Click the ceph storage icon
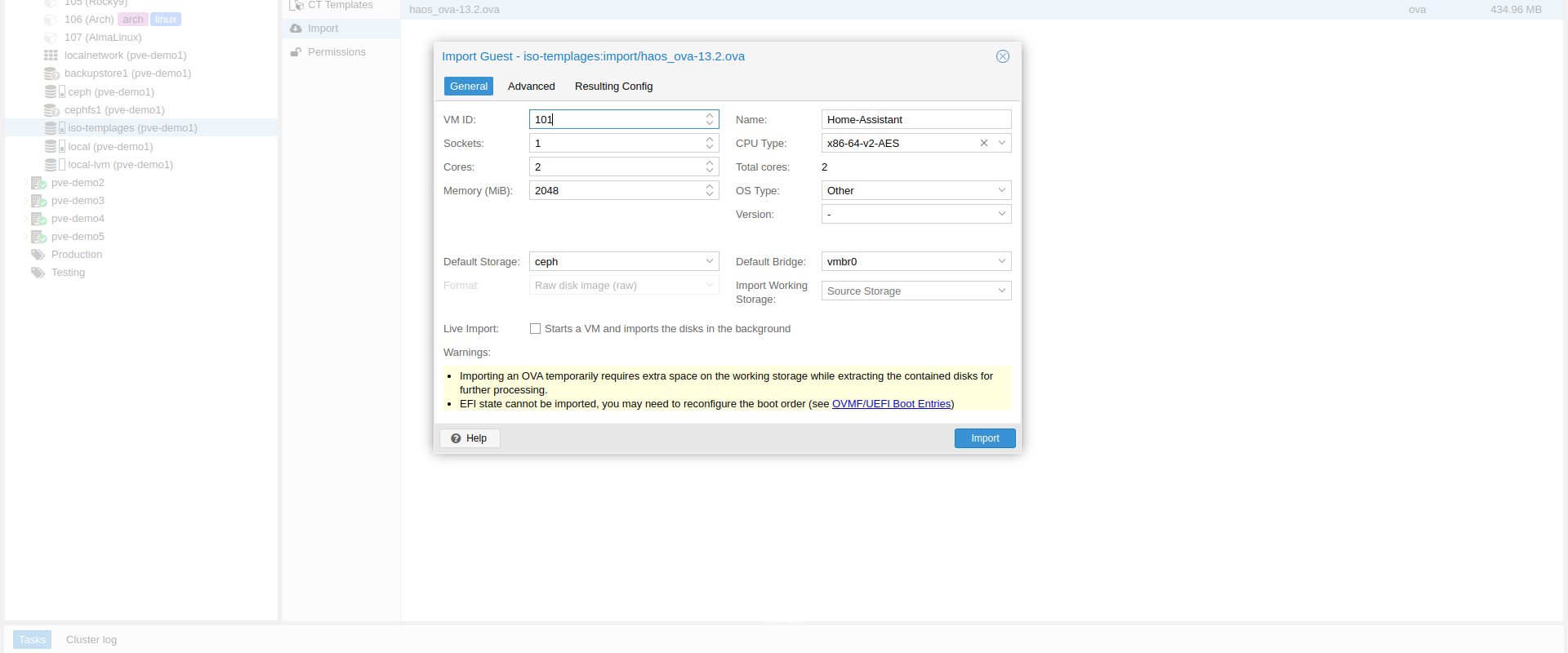 [x=55, y=92]
